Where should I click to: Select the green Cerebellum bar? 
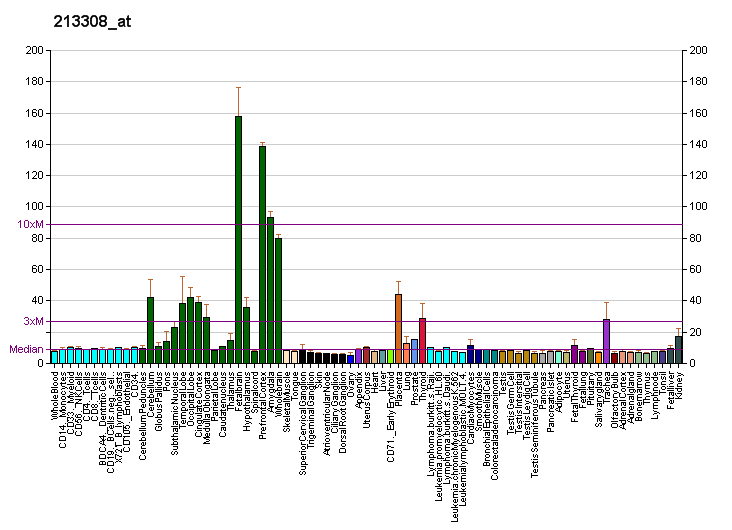pos(150,330)
